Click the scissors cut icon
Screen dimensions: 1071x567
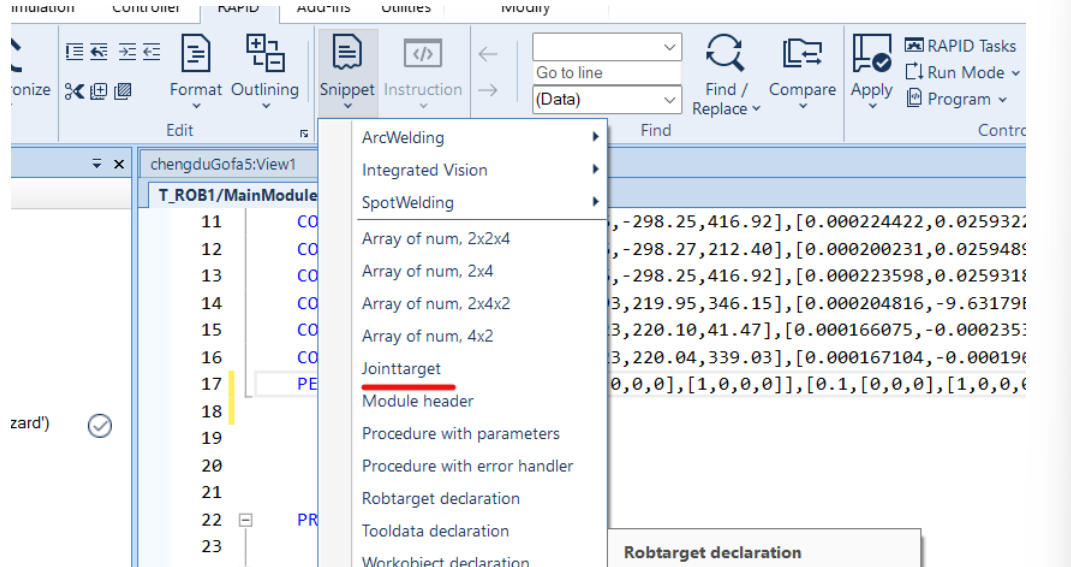[x=74, y=91]
